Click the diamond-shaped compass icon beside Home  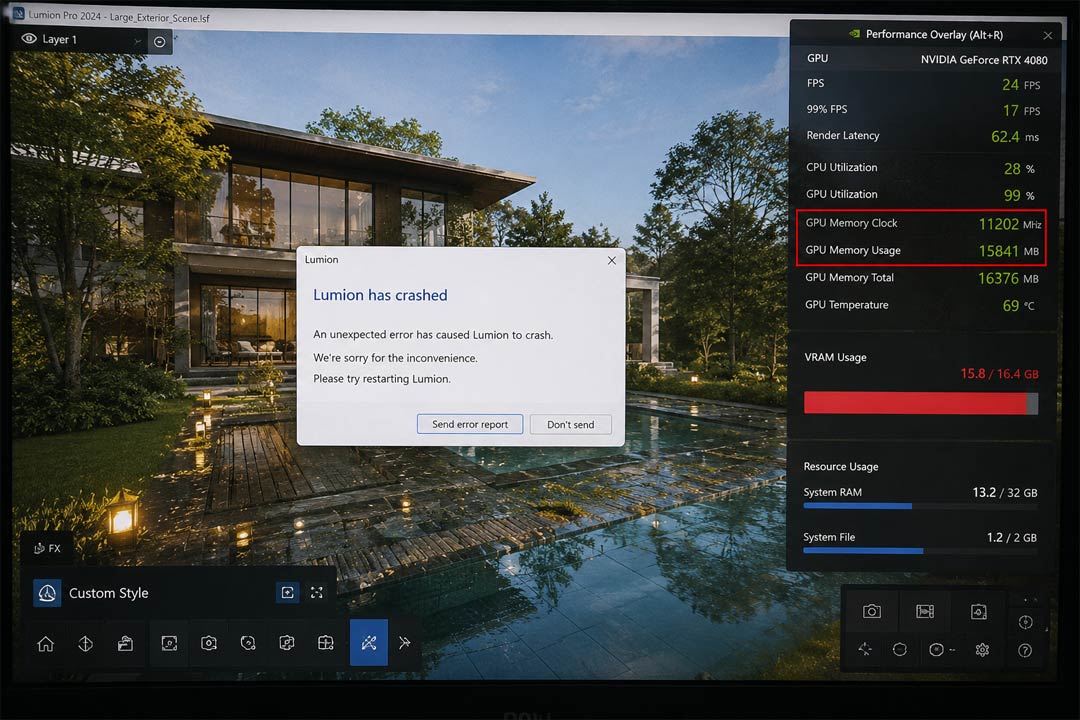coord(85,644)
